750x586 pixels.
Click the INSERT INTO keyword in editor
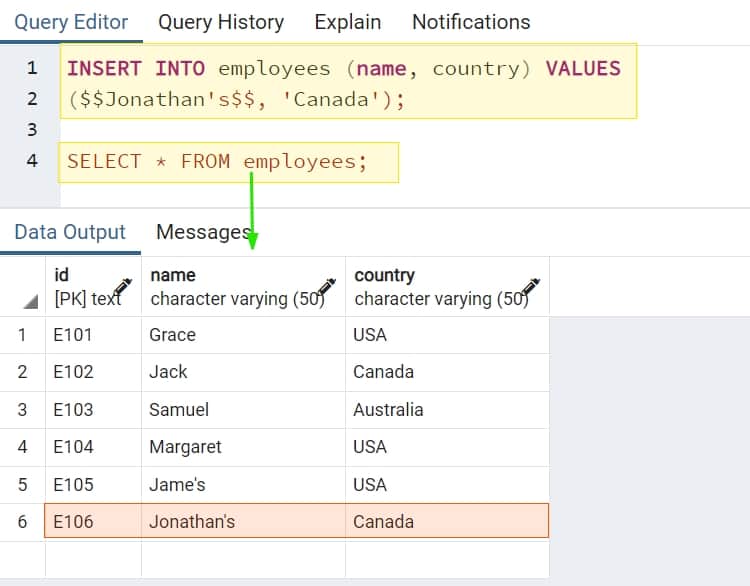136,68
